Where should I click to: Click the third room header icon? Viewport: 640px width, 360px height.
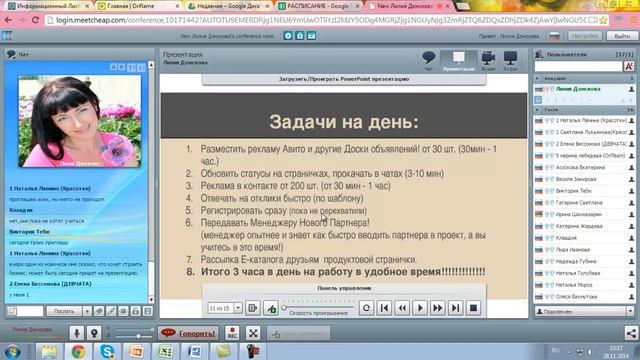click(x=311, y=36)
